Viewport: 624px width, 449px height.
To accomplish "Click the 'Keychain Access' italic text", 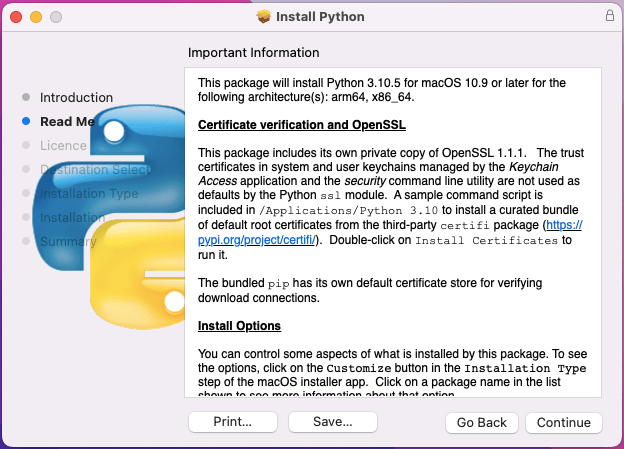I will [378, 174].
